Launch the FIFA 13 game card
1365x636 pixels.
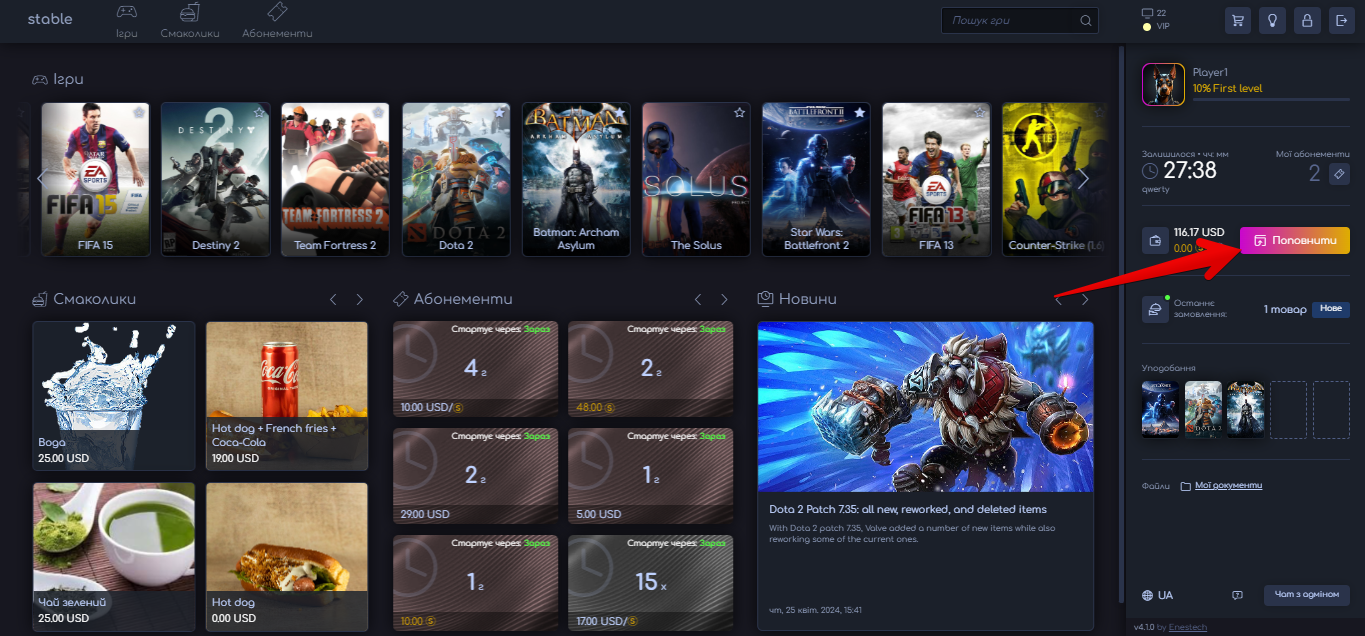[x=936, y=179]
